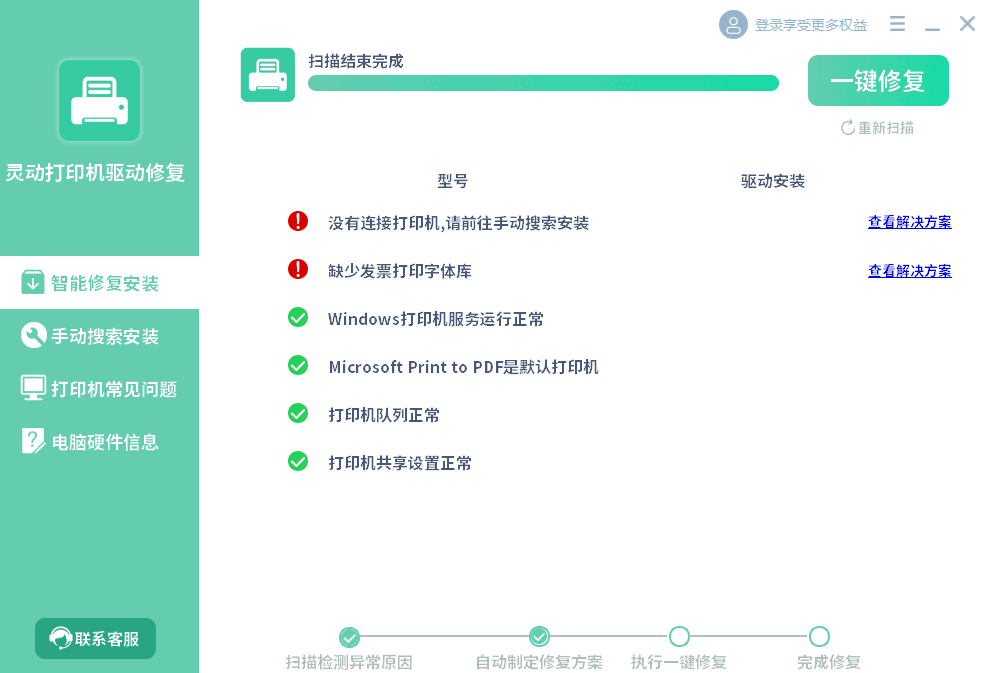Click the green check for Windows打印机服务运行正常
The width and height of the screenshot is (987, 673).
click(x=297, y=317)
